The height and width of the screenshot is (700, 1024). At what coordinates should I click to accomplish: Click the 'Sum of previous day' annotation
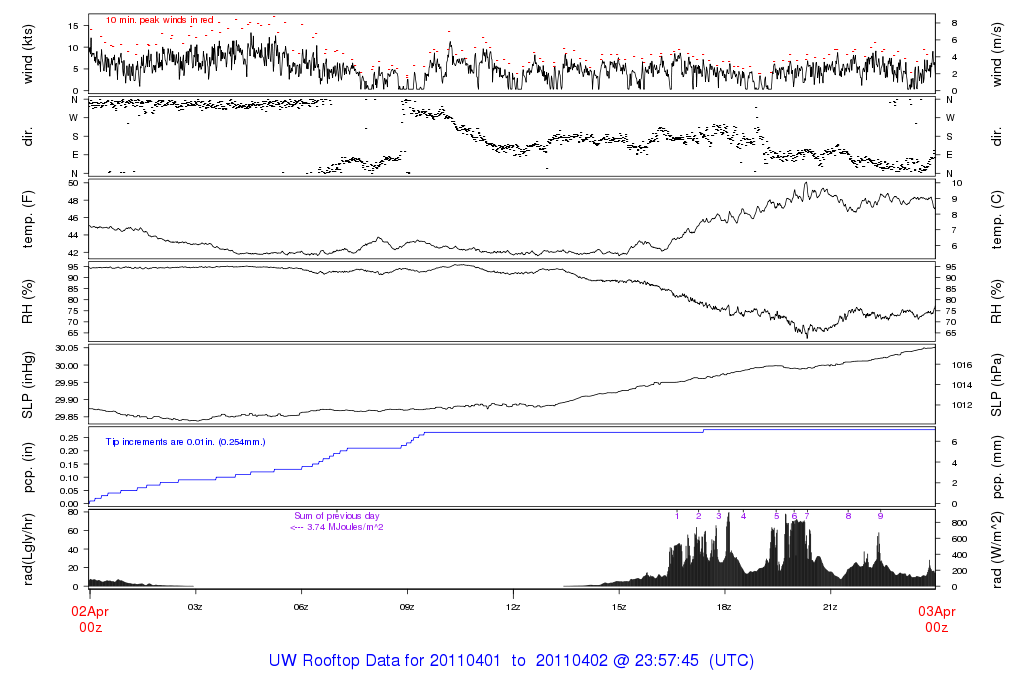click(337, 516)
